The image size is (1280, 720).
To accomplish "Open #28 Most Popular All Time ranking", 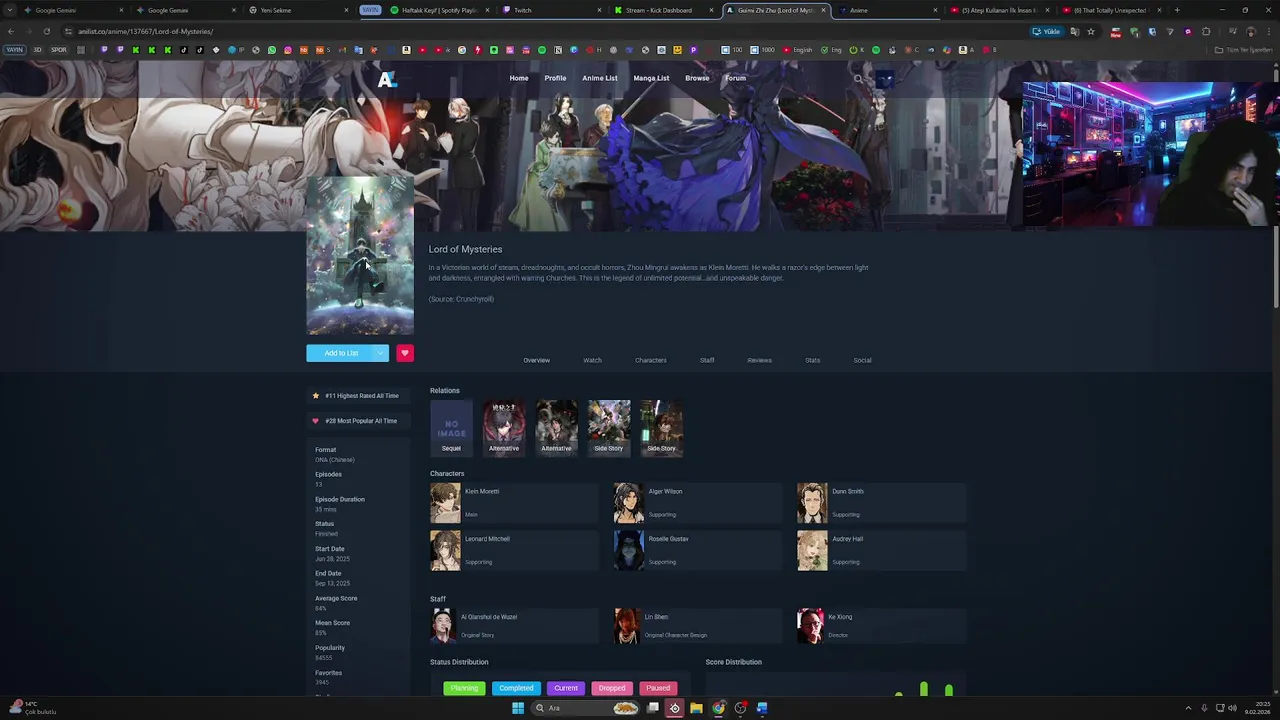I will coord(358,421).
